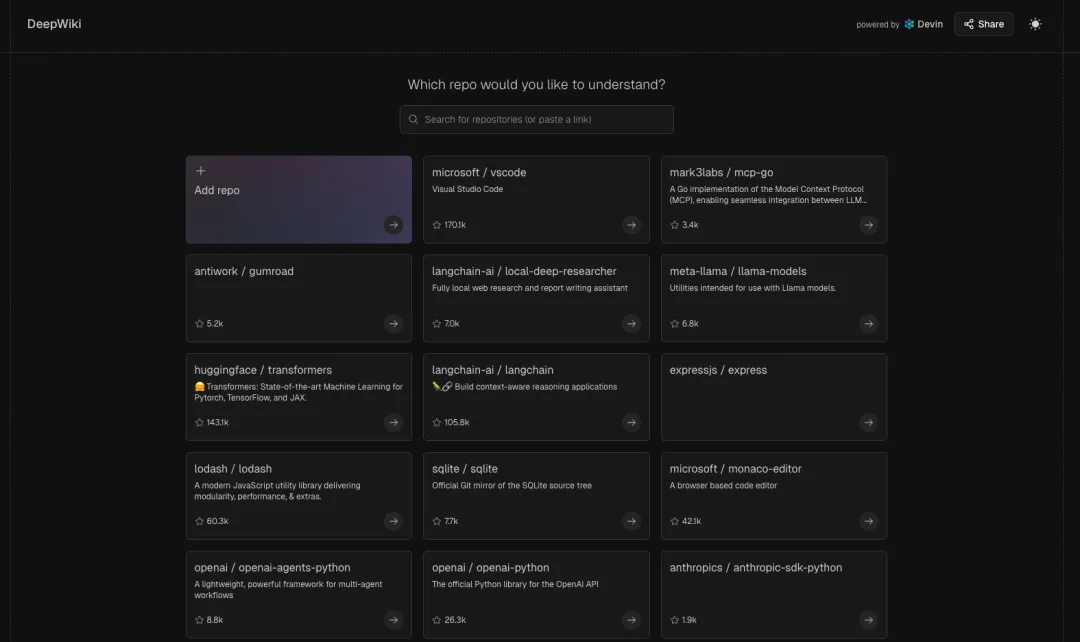Open mark3labs / mcp-go repo title
Viewport: 1080px width, 642px height.
point(721,172)
